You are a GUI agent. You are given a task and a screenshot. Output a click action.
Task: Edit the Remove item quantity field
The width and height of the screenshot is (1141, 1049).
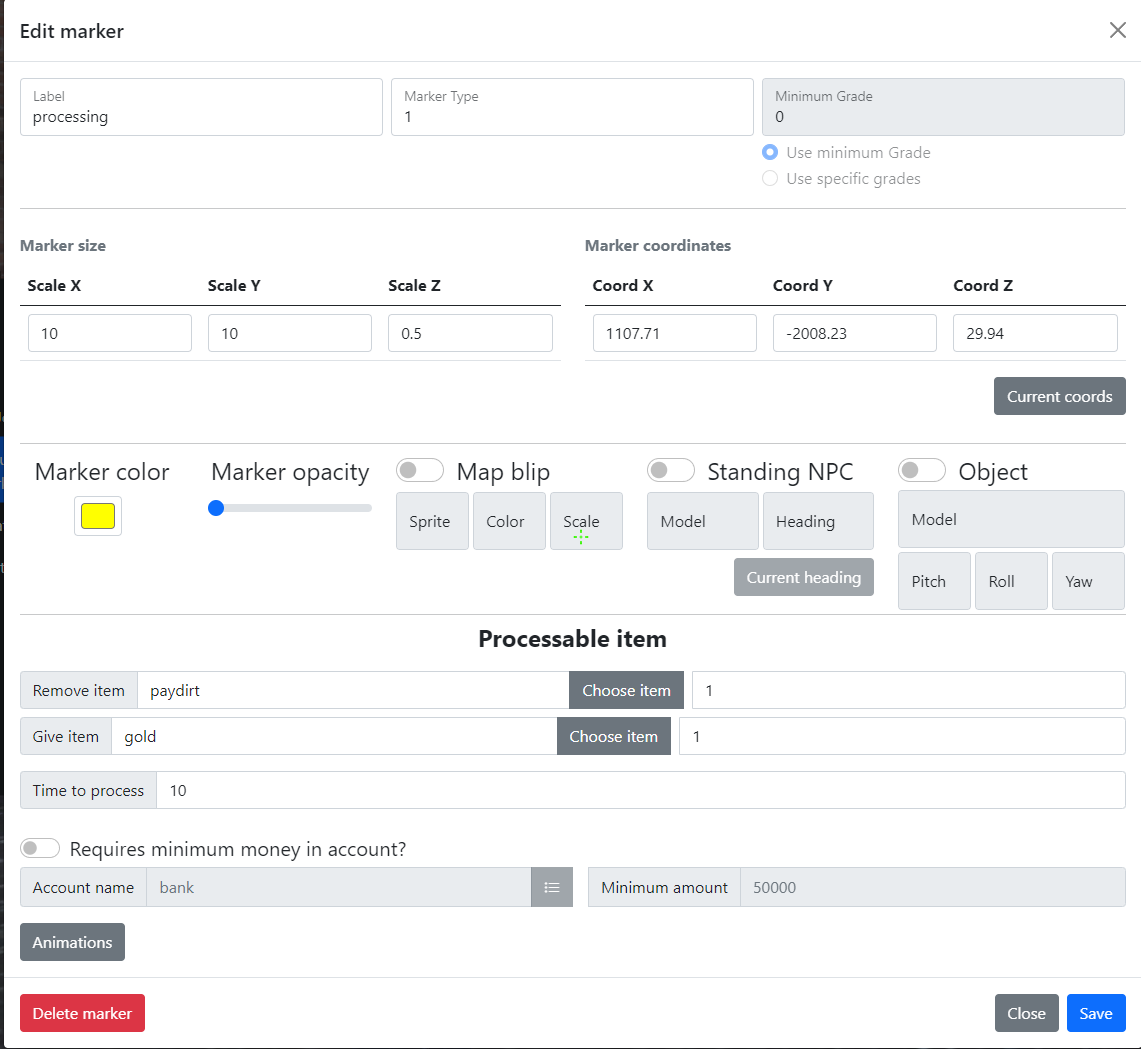[x=908, y=690]
